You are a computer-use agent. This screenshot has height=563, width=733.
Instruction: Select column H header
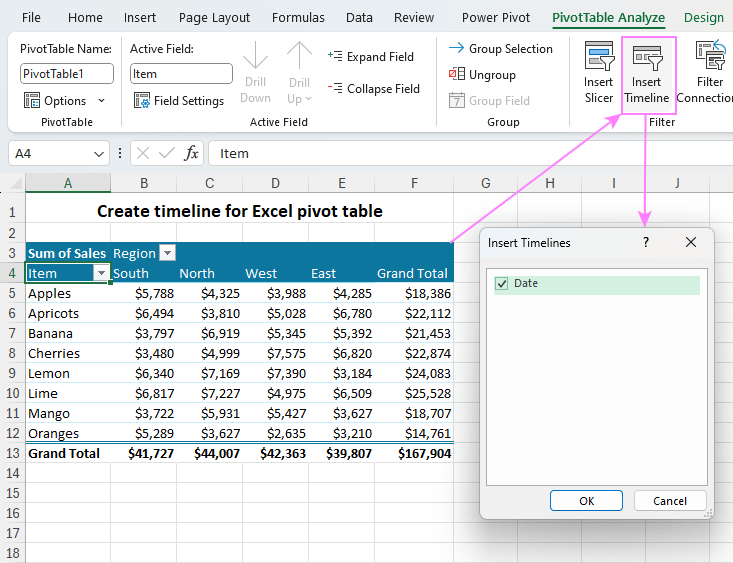(x=550, y=183)
